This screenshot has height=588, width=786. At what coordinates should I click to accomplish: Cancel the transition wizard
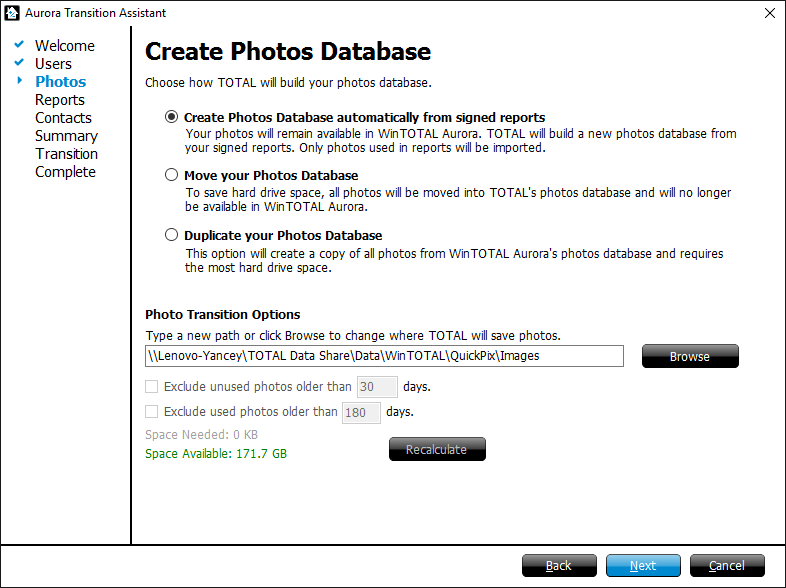[x=727, y=566]
